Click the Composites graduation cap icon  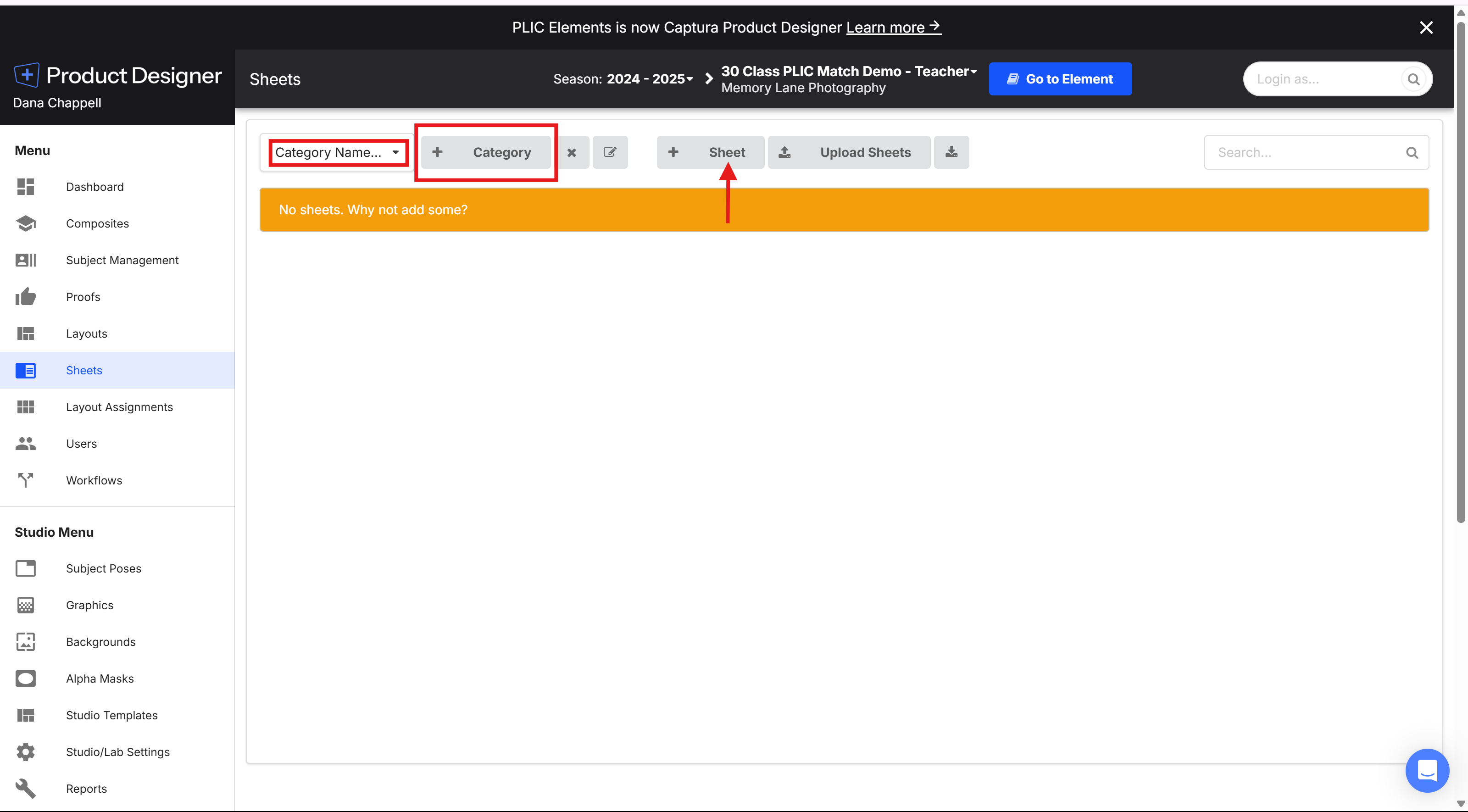[26, 223]
